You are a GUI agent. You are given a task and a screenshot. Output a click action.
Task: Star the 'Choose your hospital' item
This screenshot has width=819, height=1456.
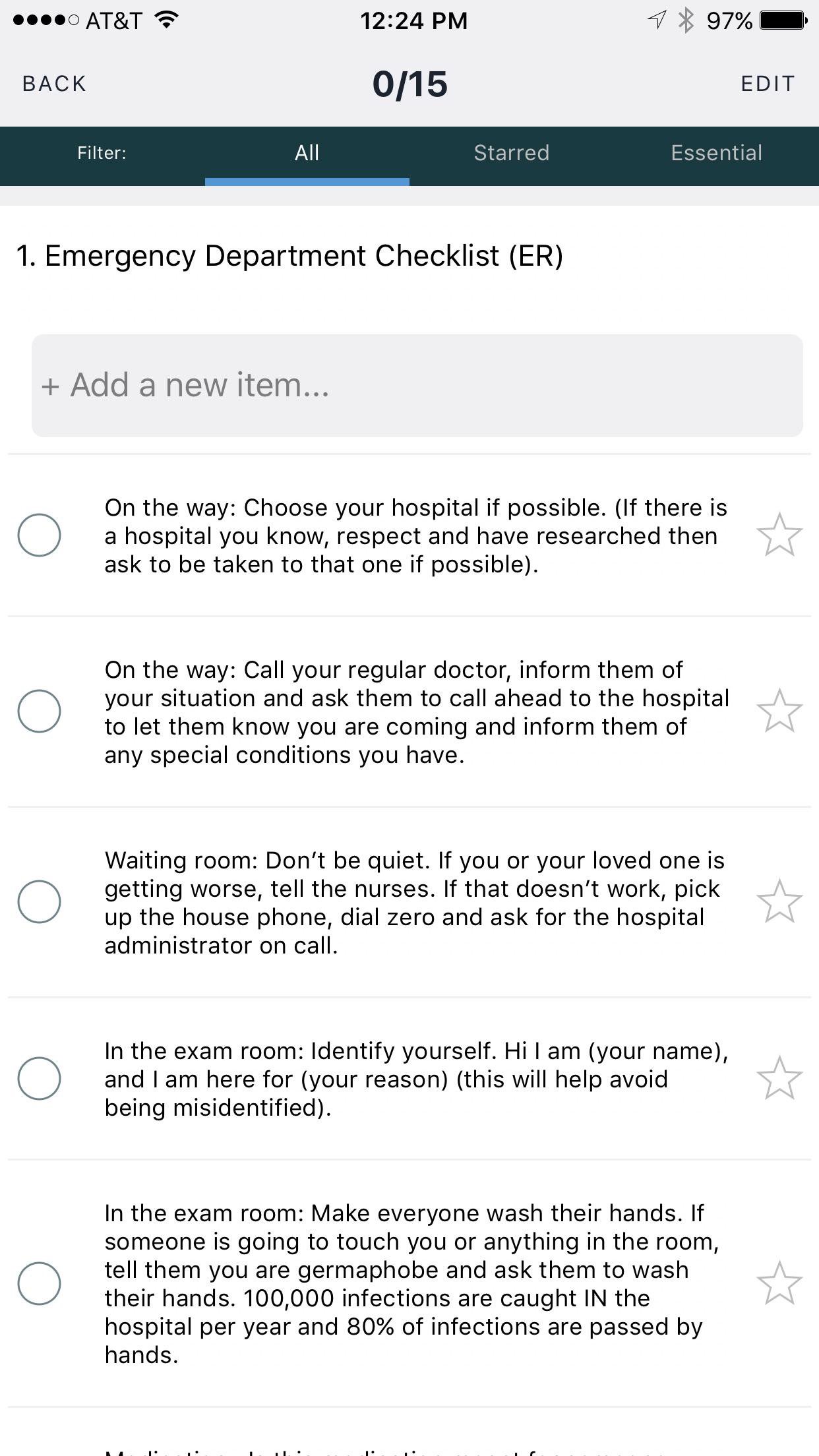click(x=779, y=535)
